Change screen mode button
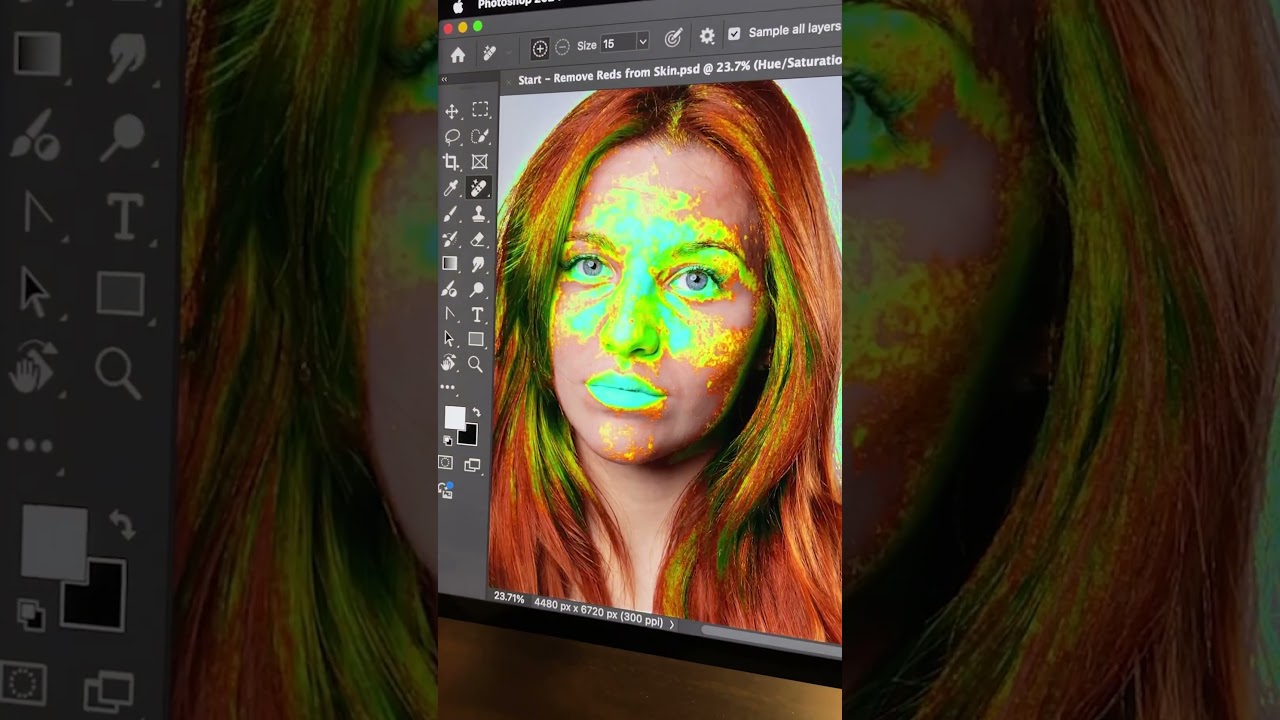The width and height of the screenshot is (1280, 720). (x=472, y=465)
